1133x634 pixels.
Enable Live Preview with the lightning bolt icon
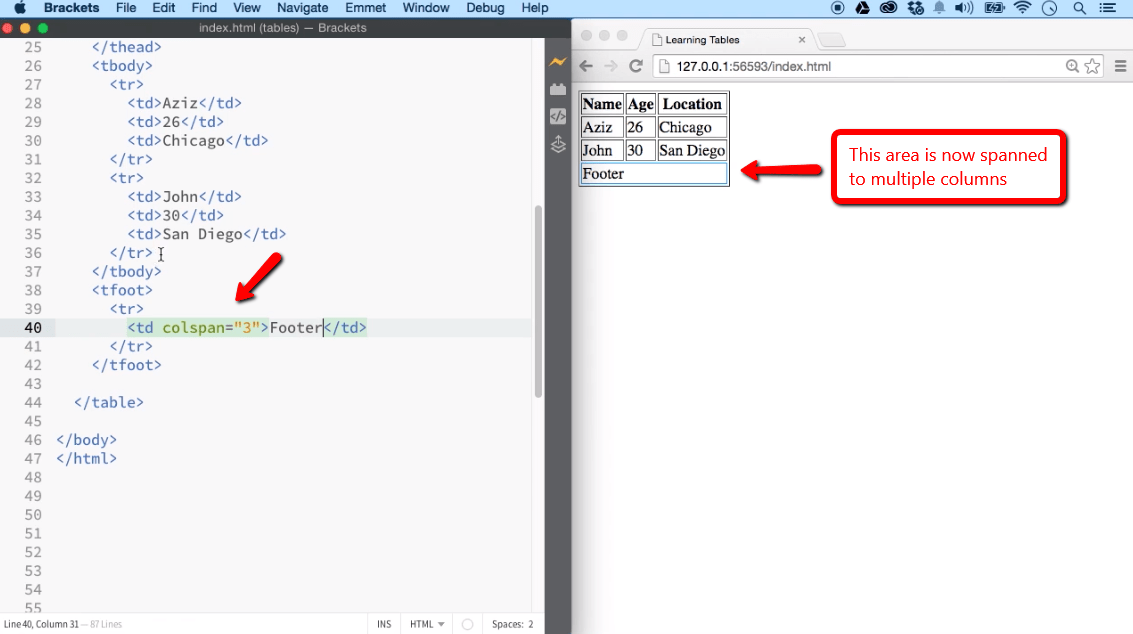(558, 61)
